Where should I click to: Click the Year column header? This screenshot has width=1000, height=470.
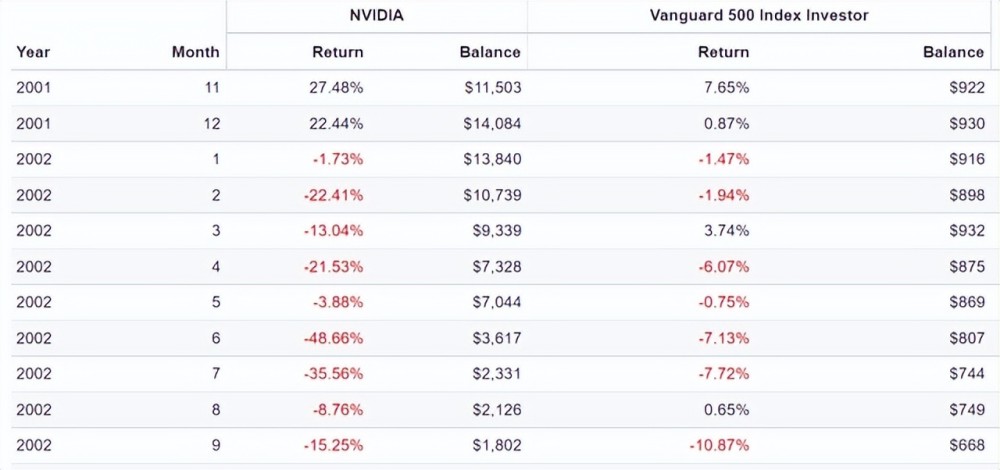click(x=33, y=52)
